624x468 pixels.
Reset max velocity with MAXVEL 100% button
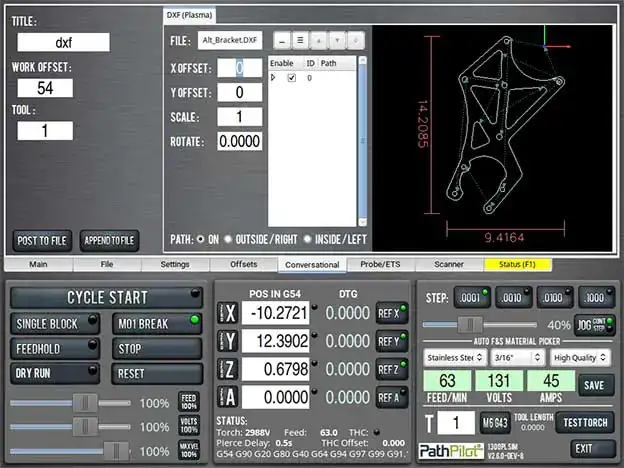(189, 450)
